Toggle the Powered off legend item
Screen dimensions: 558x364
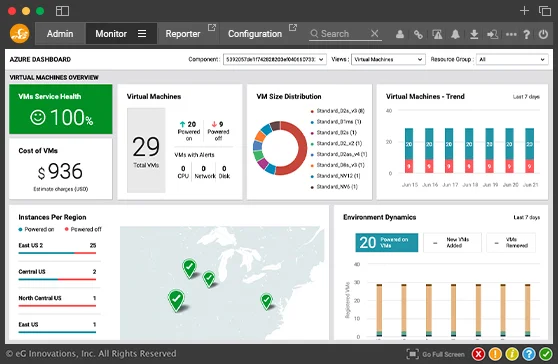point(83,230)
